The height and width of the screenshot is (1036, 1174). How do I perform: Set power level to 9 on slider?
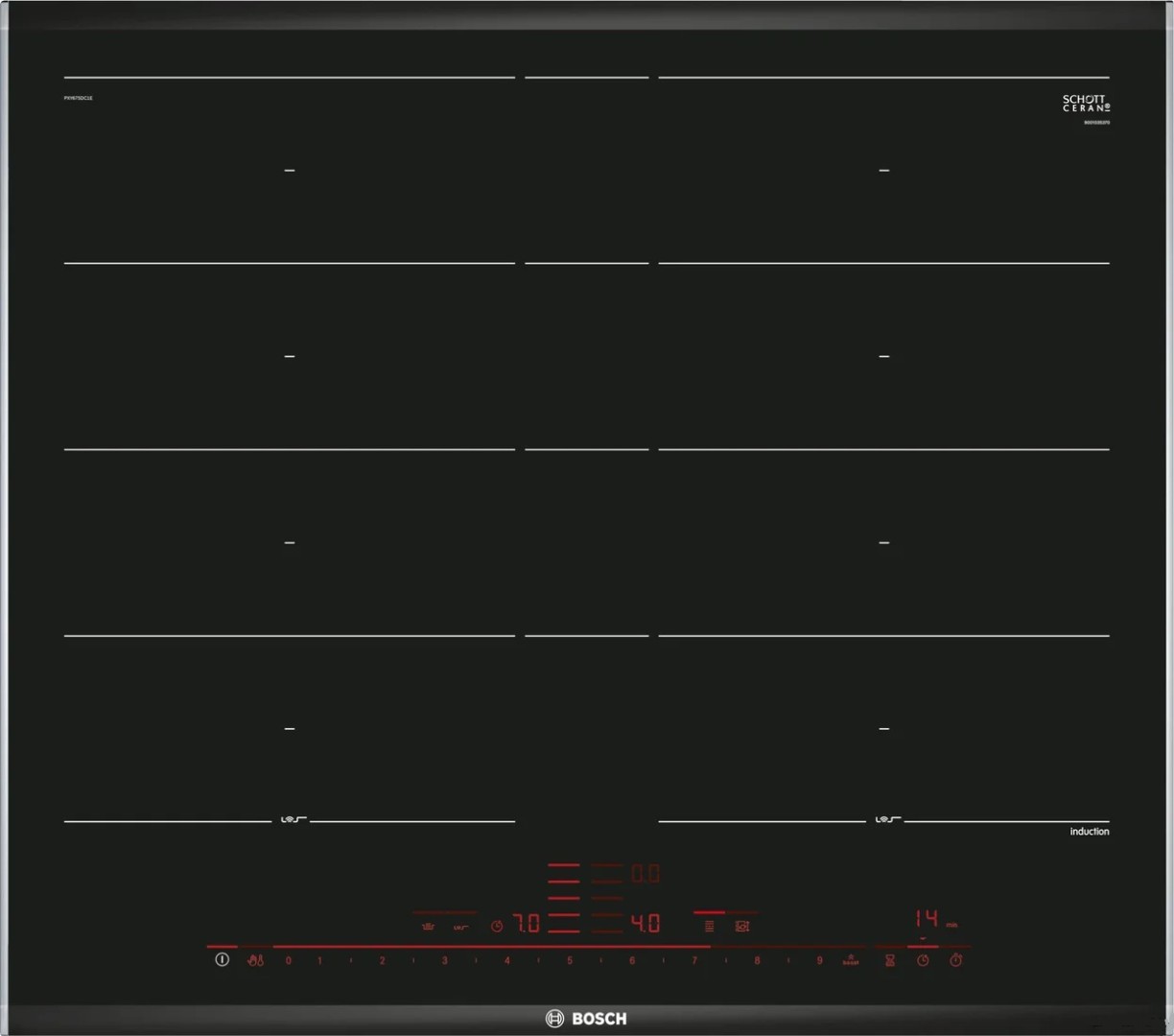(x=819, y=960)
